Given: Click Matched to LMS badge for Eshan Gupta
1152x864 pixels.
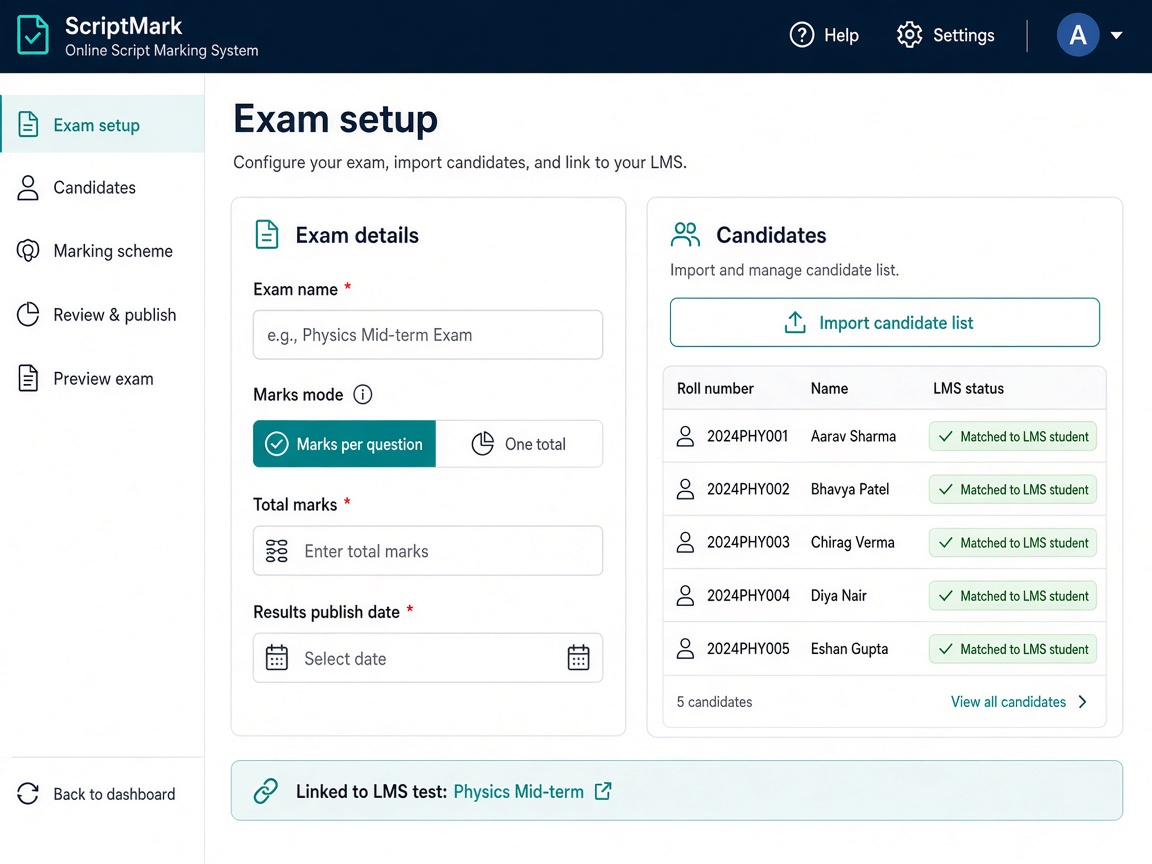Looking at the screenshot, I should click(1012, 649).
